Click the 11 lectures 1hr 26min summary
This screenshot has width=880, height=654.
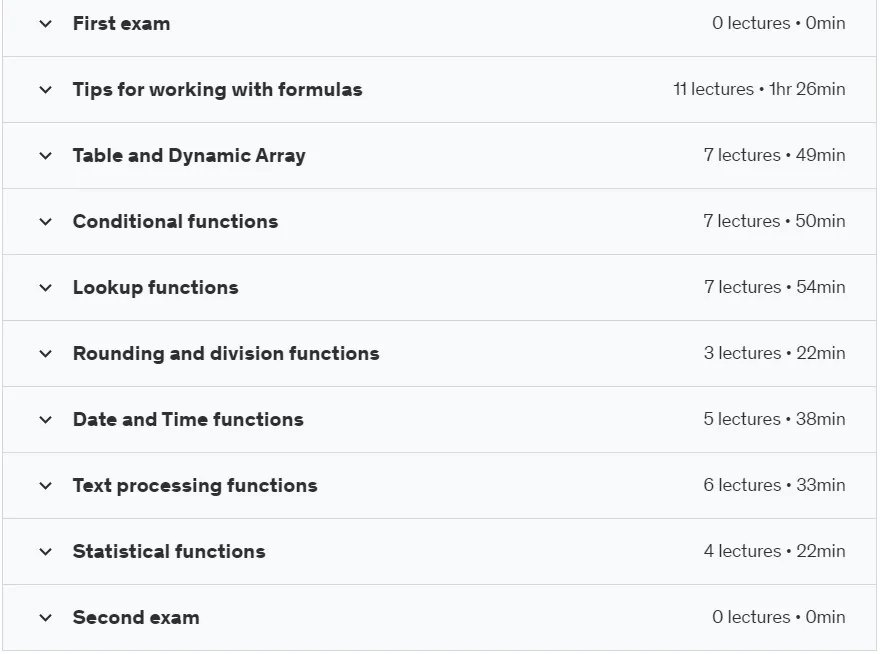point(759,89)
